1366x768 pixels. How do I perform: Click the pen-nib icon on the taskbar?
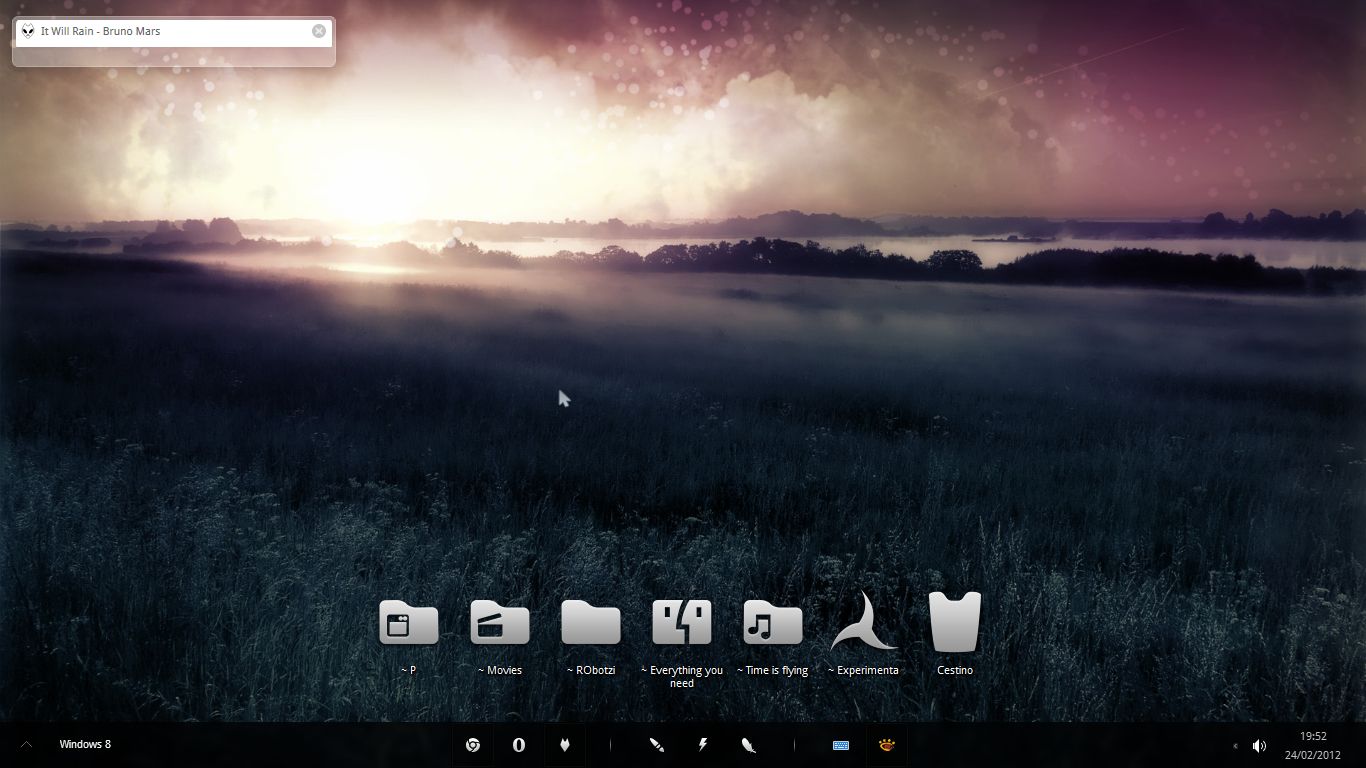pos(657,745)
